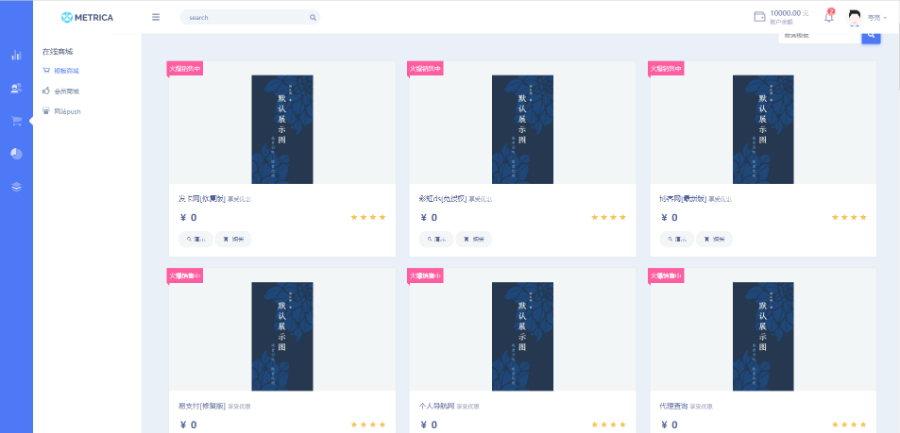Open the 发卡网 card cover image

282,129
